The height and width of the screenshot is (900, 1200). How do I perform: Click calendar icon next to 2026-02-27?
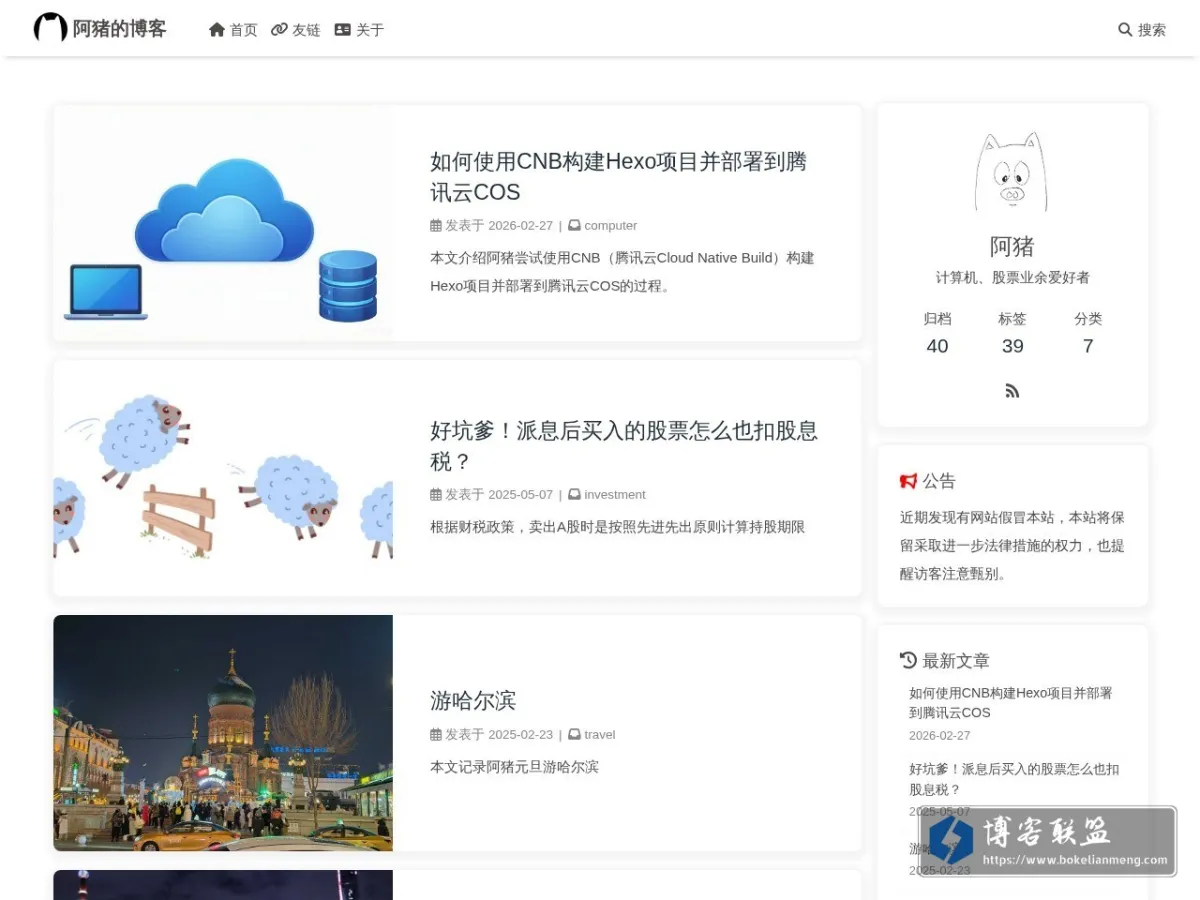tap(436, 226)
